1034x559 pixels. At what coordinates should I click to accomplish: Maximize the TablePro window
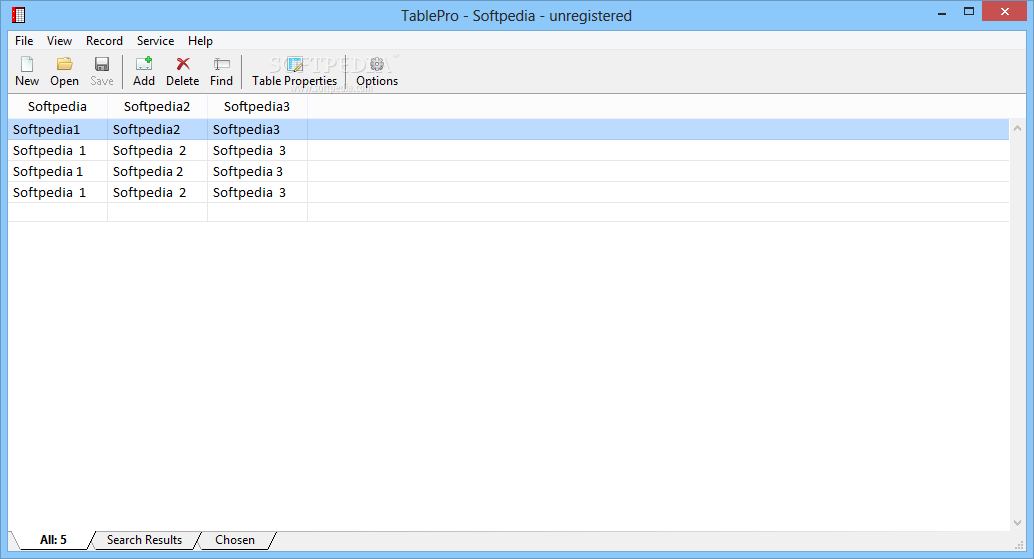click(969, 11)
